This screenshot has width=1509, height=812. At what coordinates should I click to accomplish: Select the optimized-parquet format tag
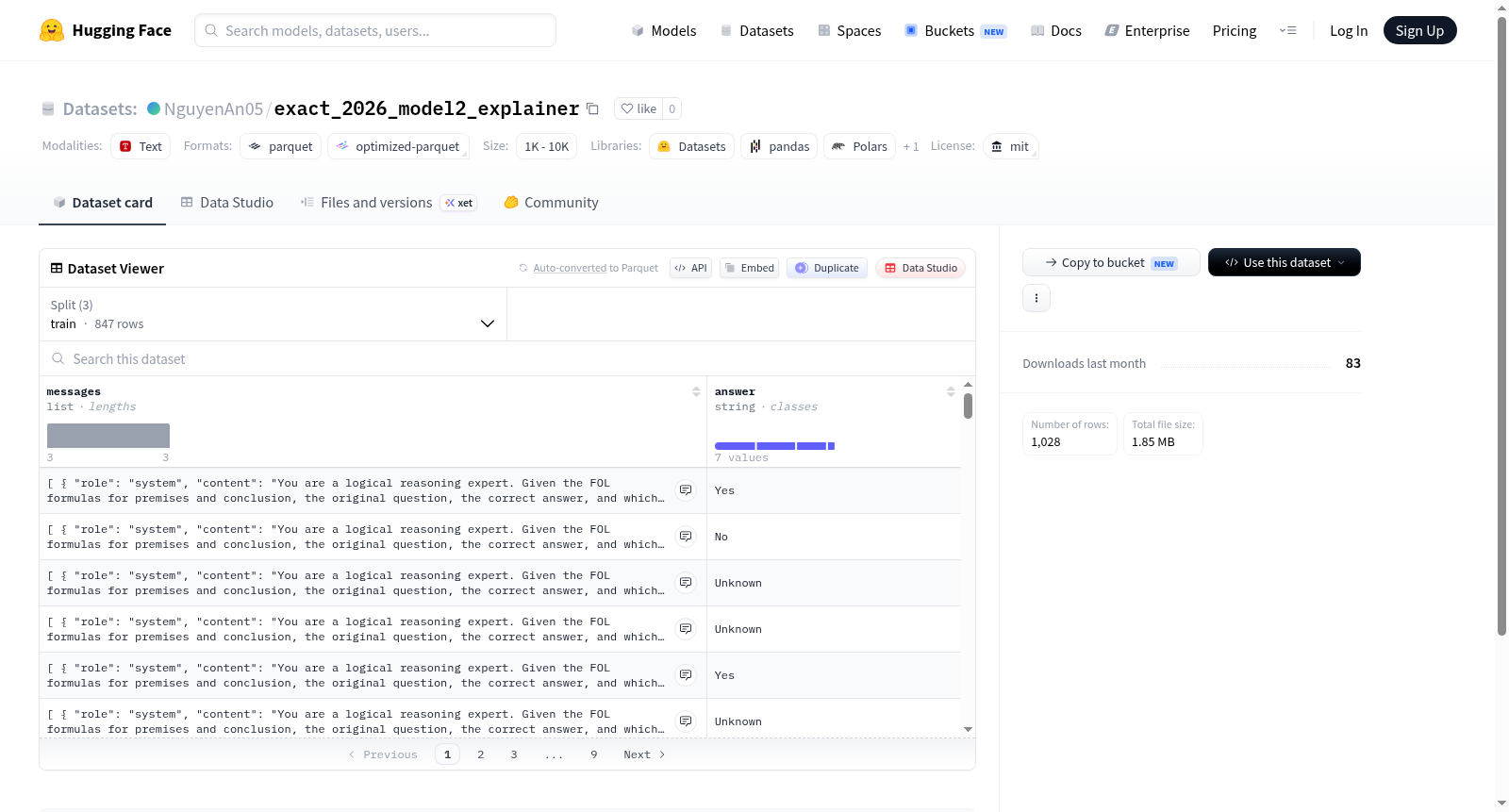398,146
